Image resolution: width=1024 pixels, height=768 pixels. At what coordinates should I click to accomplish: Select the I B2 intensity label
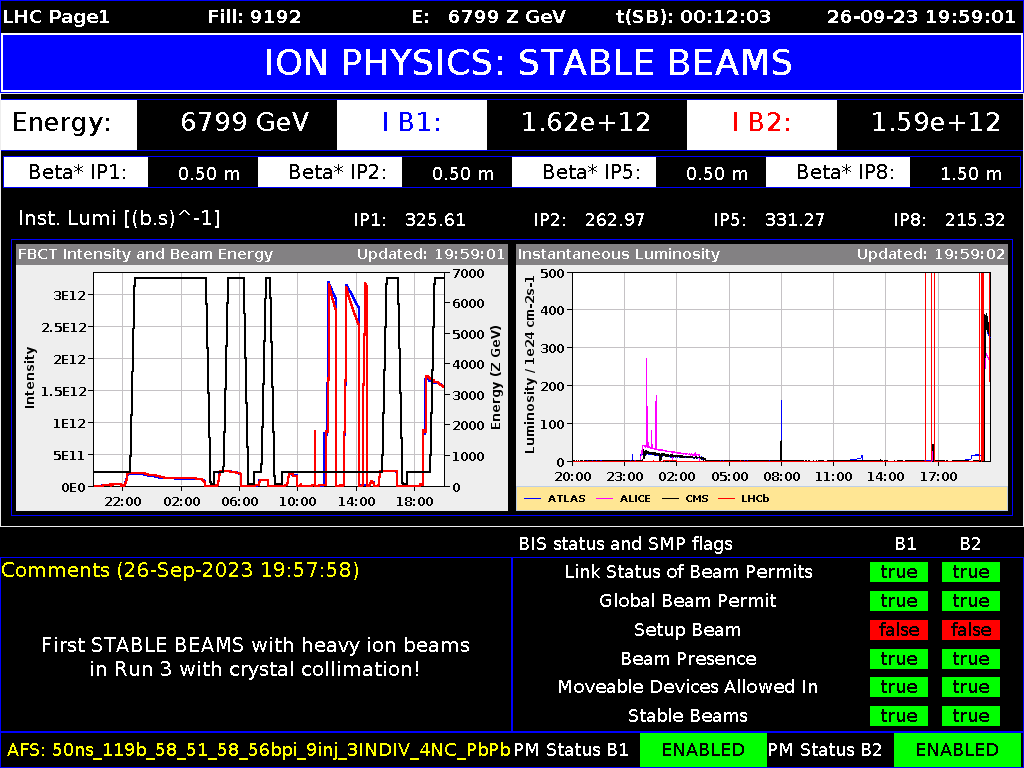pyautogui.click(x=761, y=123)
